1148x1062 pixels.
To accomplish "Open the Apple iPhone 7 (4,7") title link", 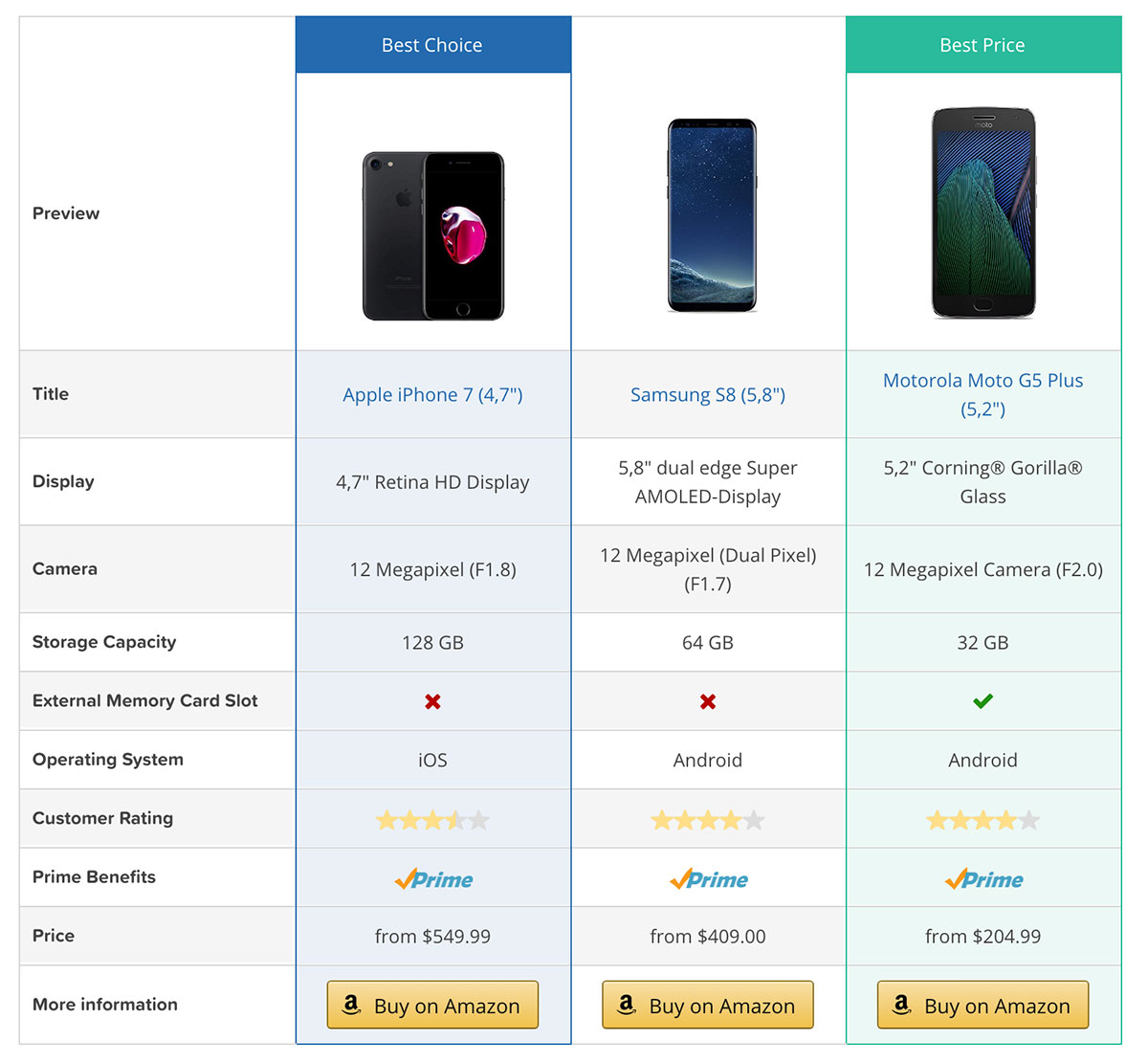I will pos(432,395).
